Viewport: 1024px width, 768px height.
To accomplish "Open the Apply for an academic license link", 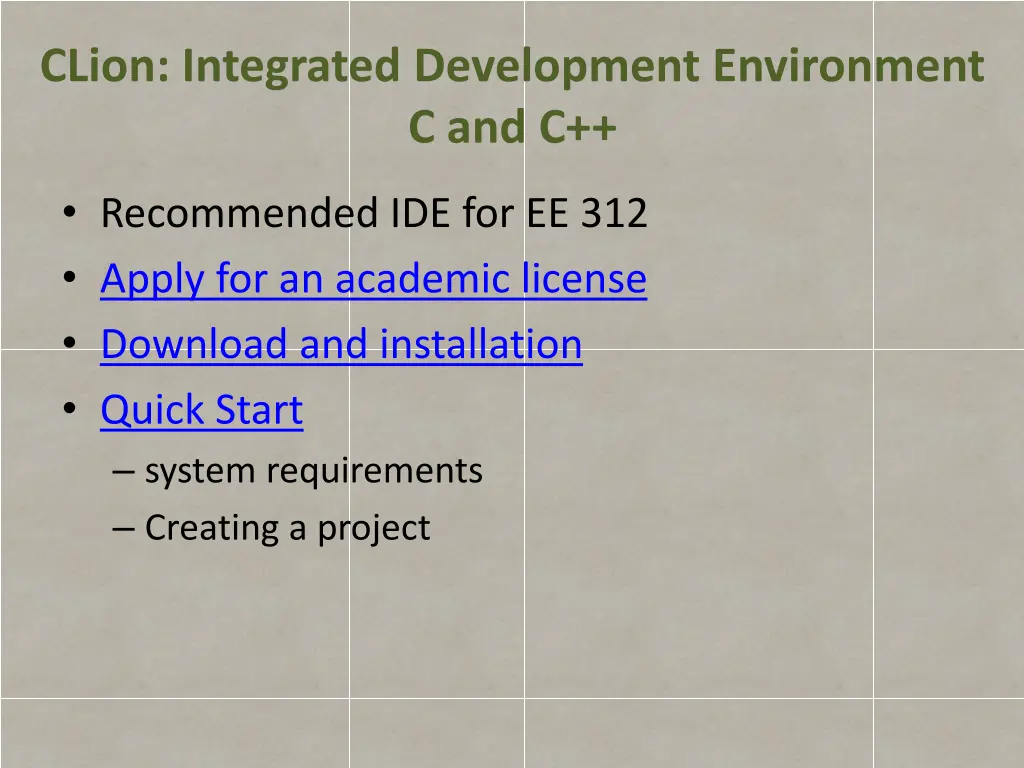I will point(374,279).
